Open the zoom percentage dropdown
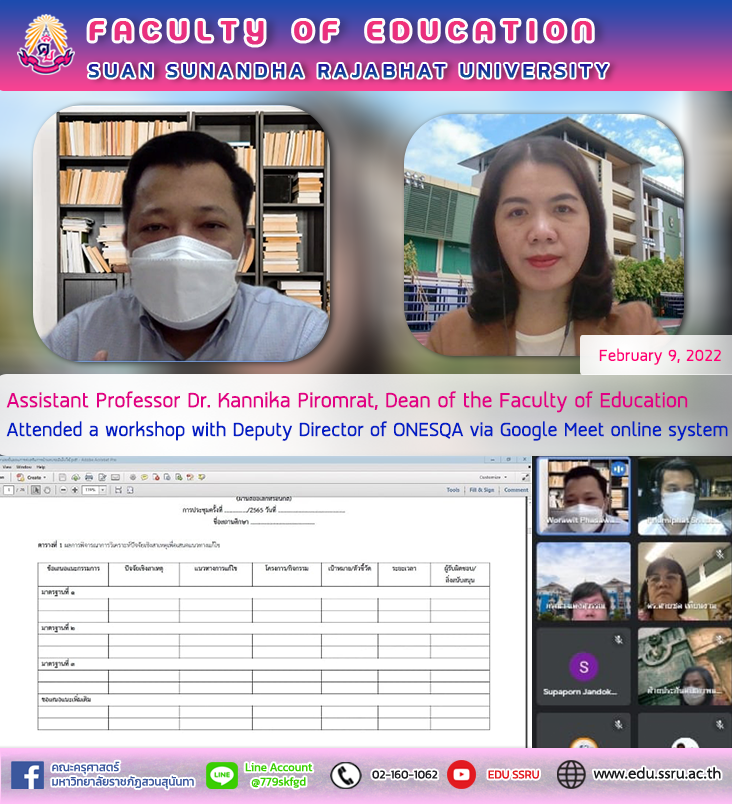 tap(102, 490)
